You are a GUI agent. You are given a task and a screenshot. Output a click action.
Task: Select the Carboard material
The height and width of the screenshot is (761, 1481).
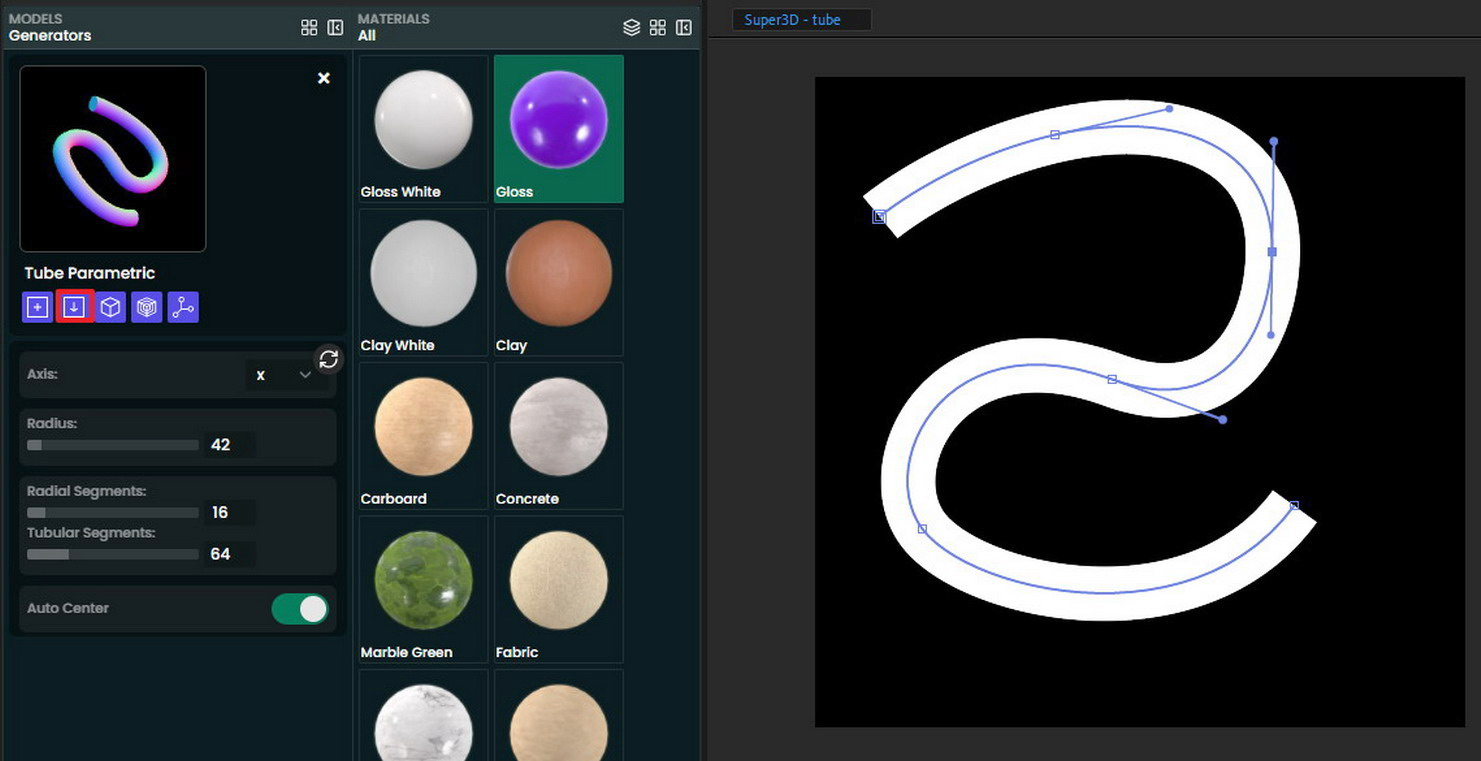tap(423, 436)
